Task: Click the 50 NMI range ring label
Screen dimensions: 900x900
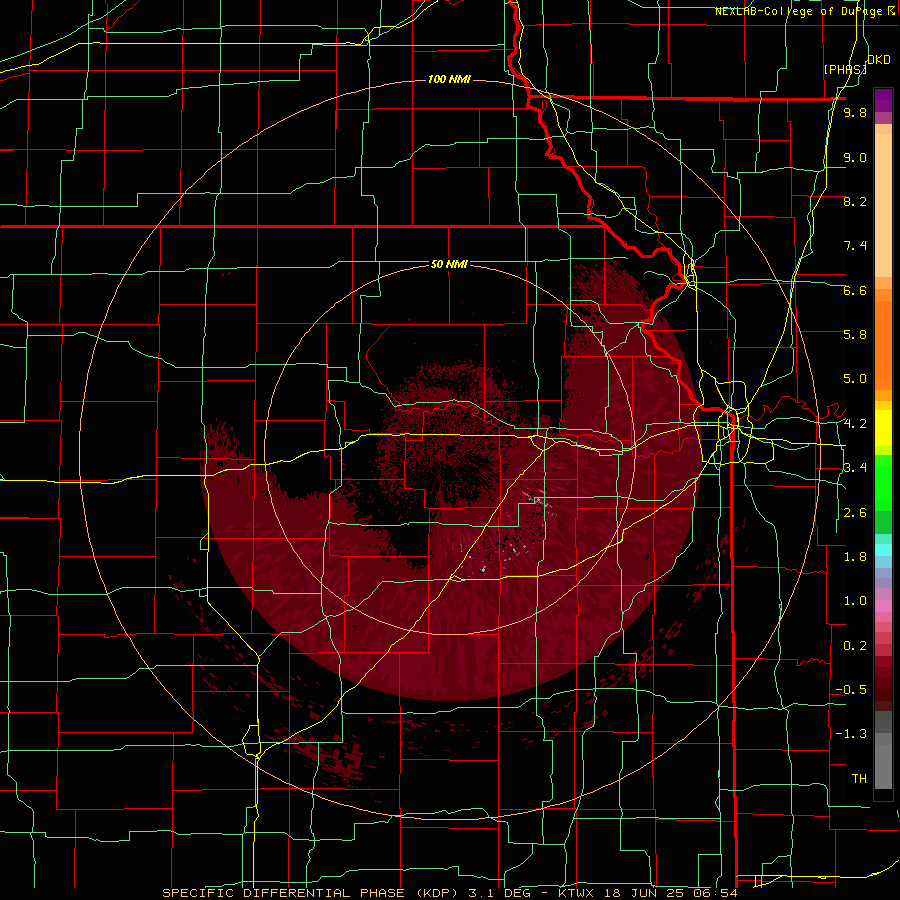Action: [x=449, y=264]
